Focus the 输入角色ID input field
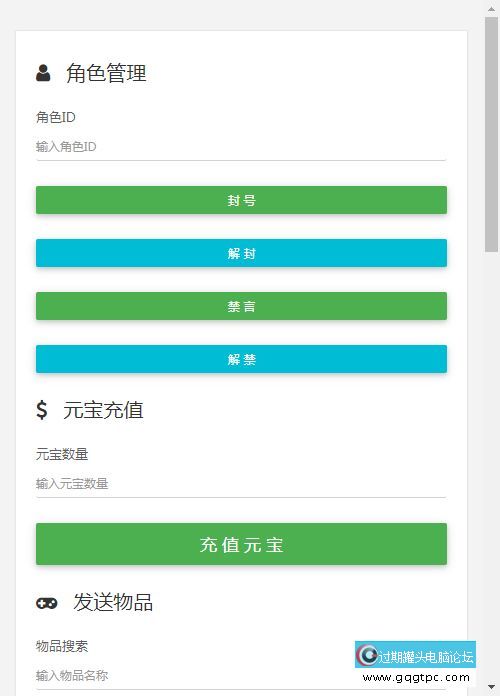Image resolution: width=500 pixels, height=696 pixels. point(241,147)
